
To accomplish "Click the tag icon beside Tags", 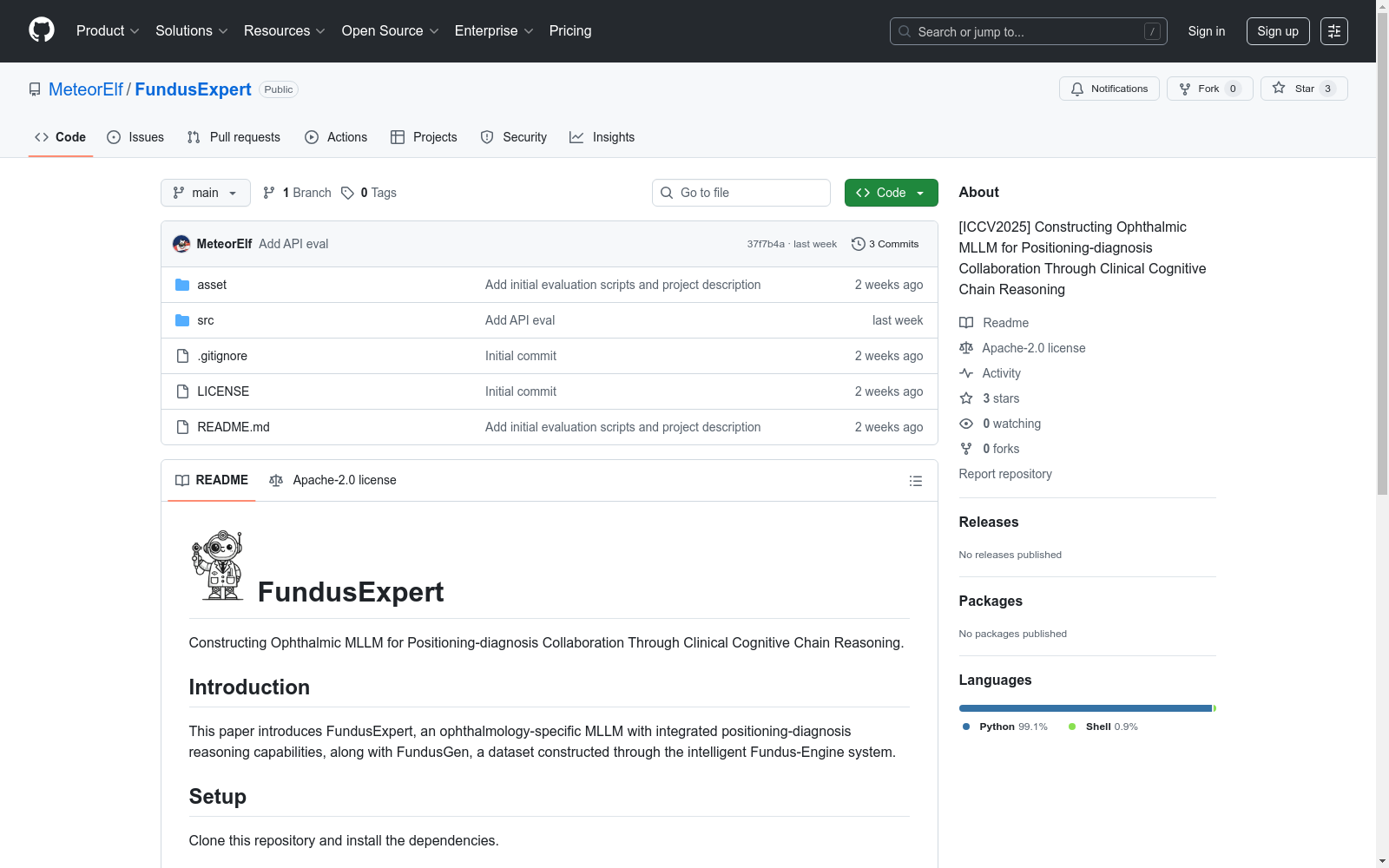I will (x=347, y=193).
